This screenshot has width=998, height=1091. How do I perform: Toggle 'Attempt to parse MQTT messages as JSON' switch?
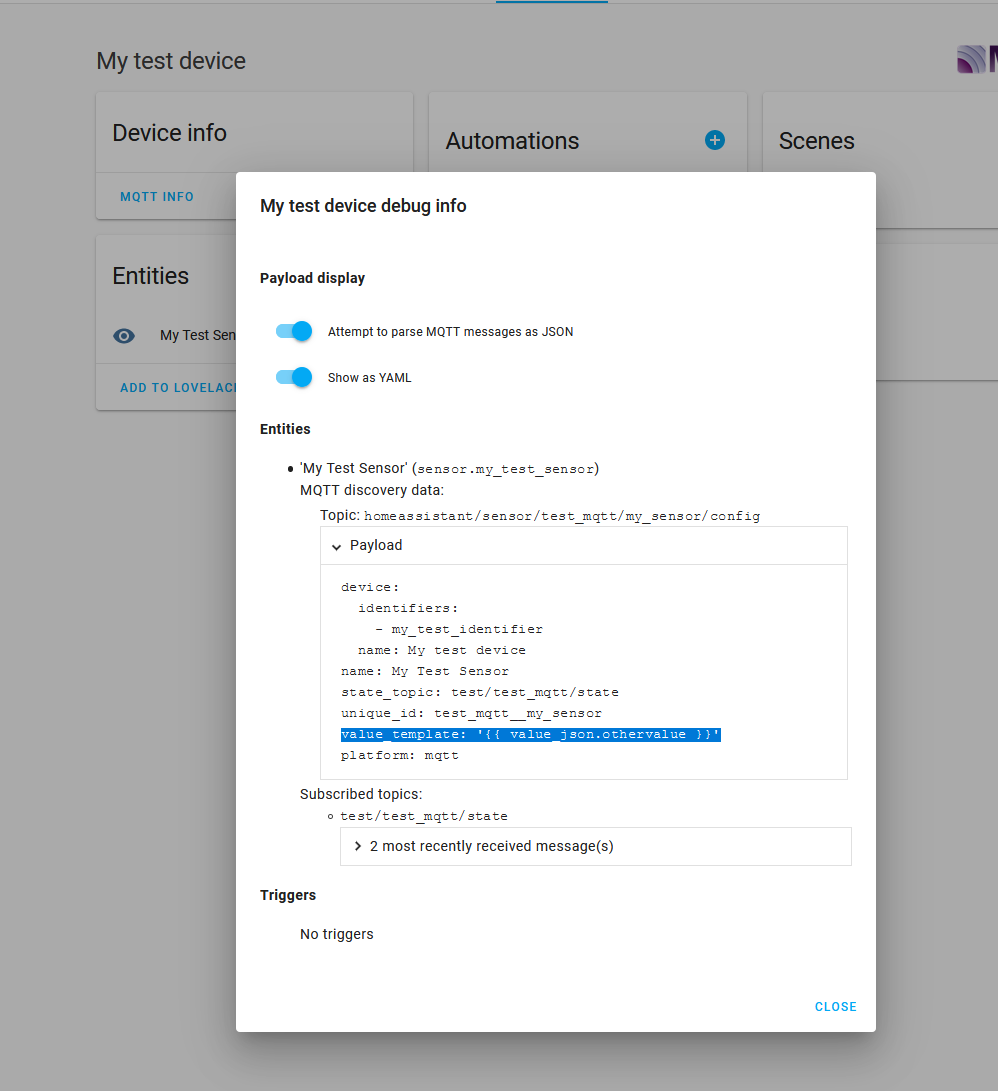(294, 331)
